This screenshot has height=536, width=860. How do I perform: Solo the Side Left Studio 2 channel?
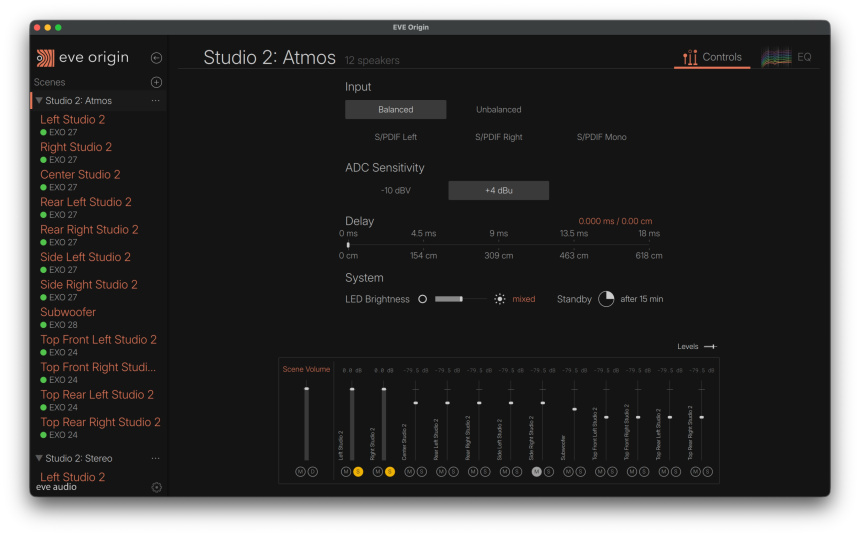point(517,472)
